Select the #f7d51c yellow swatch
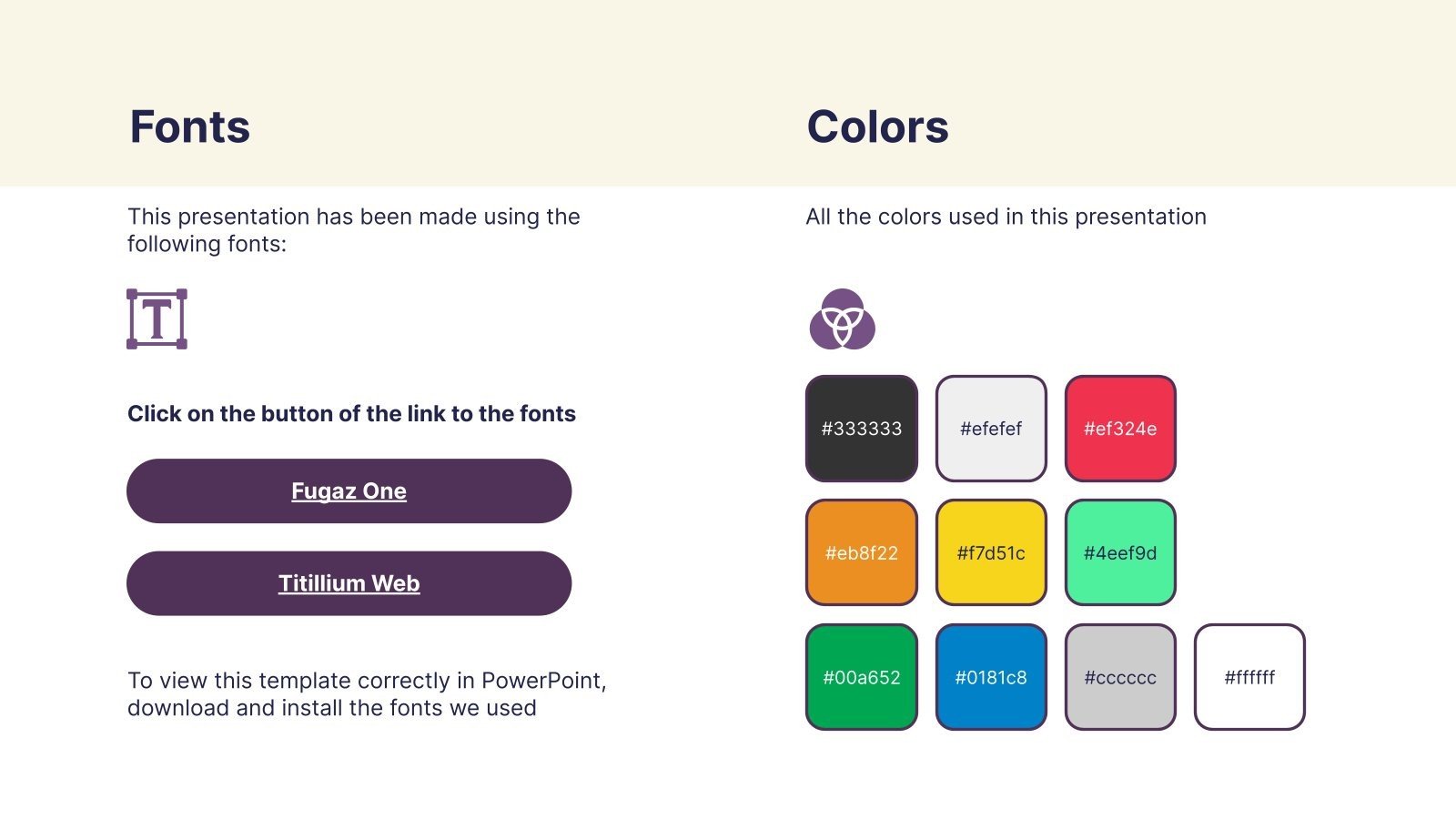The width and height of the screenshot is (1456, 819). pyautogui.click(x=991, y=552)
